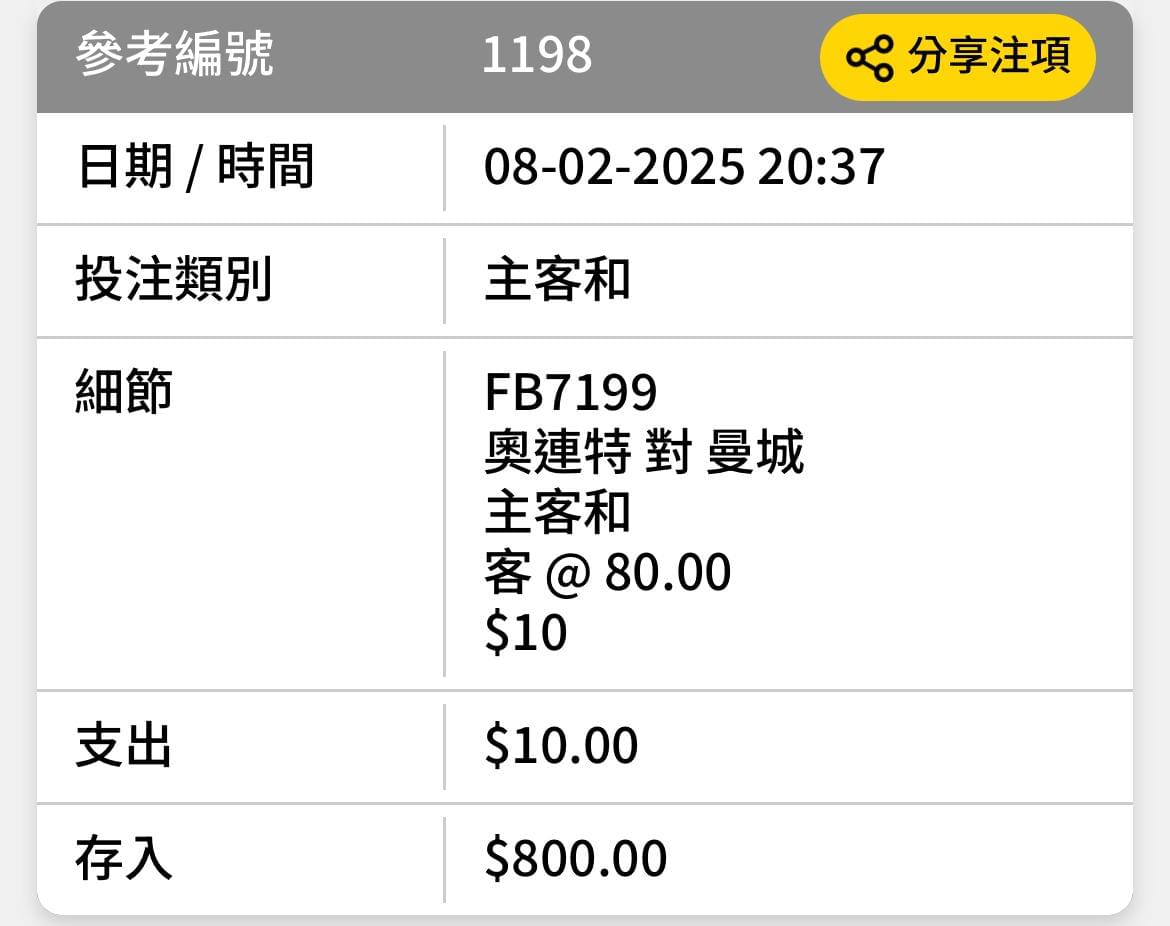The image size is (1170, 926).
Task: Click the grey header bar of the receipt
Action: pyautogui.click(x=585, y=57)
